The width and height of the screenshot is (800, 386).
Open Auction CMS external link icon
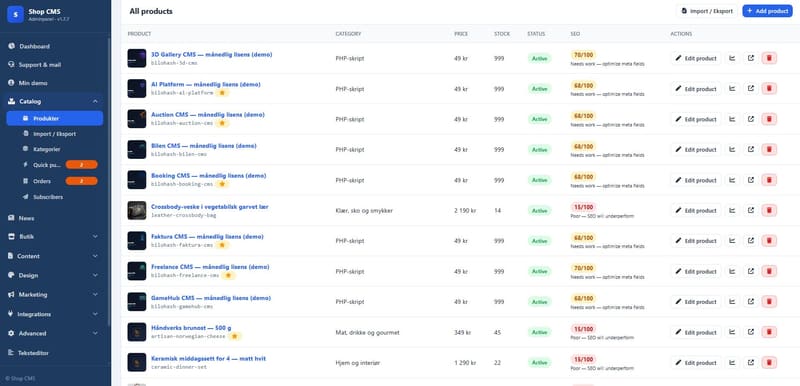click(751, 119)
